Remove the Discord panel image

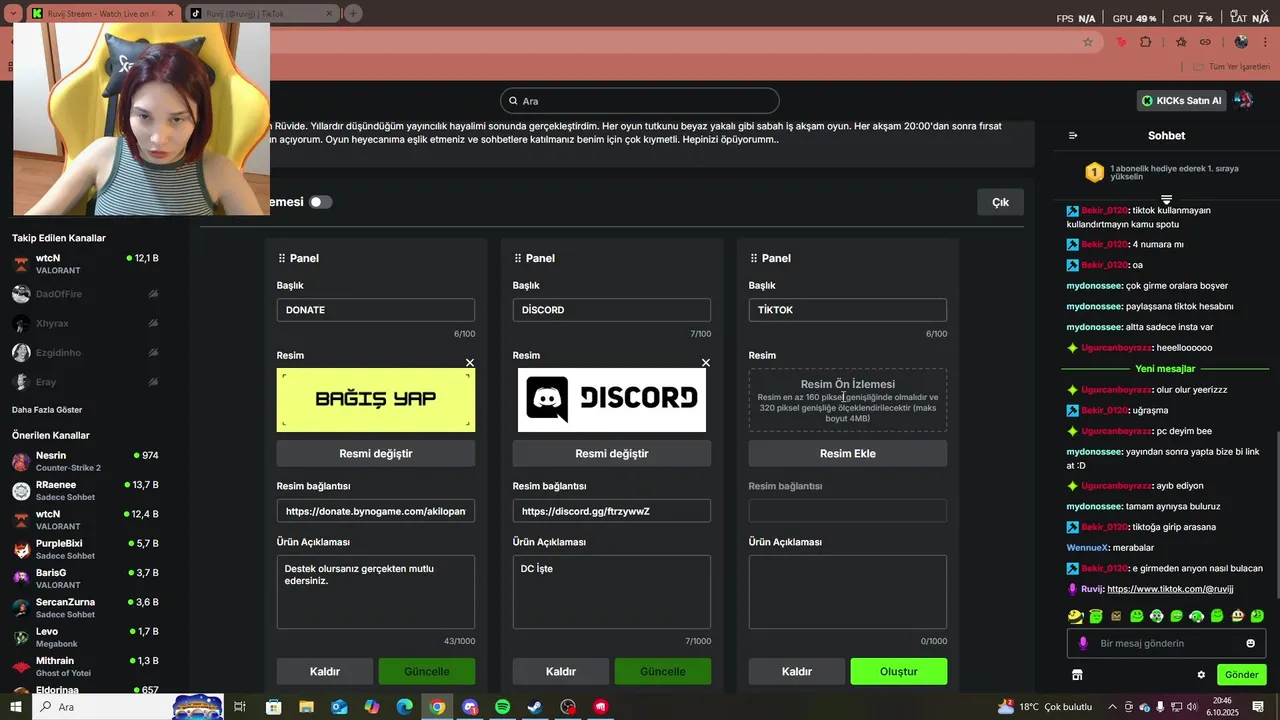click(706, 363)
